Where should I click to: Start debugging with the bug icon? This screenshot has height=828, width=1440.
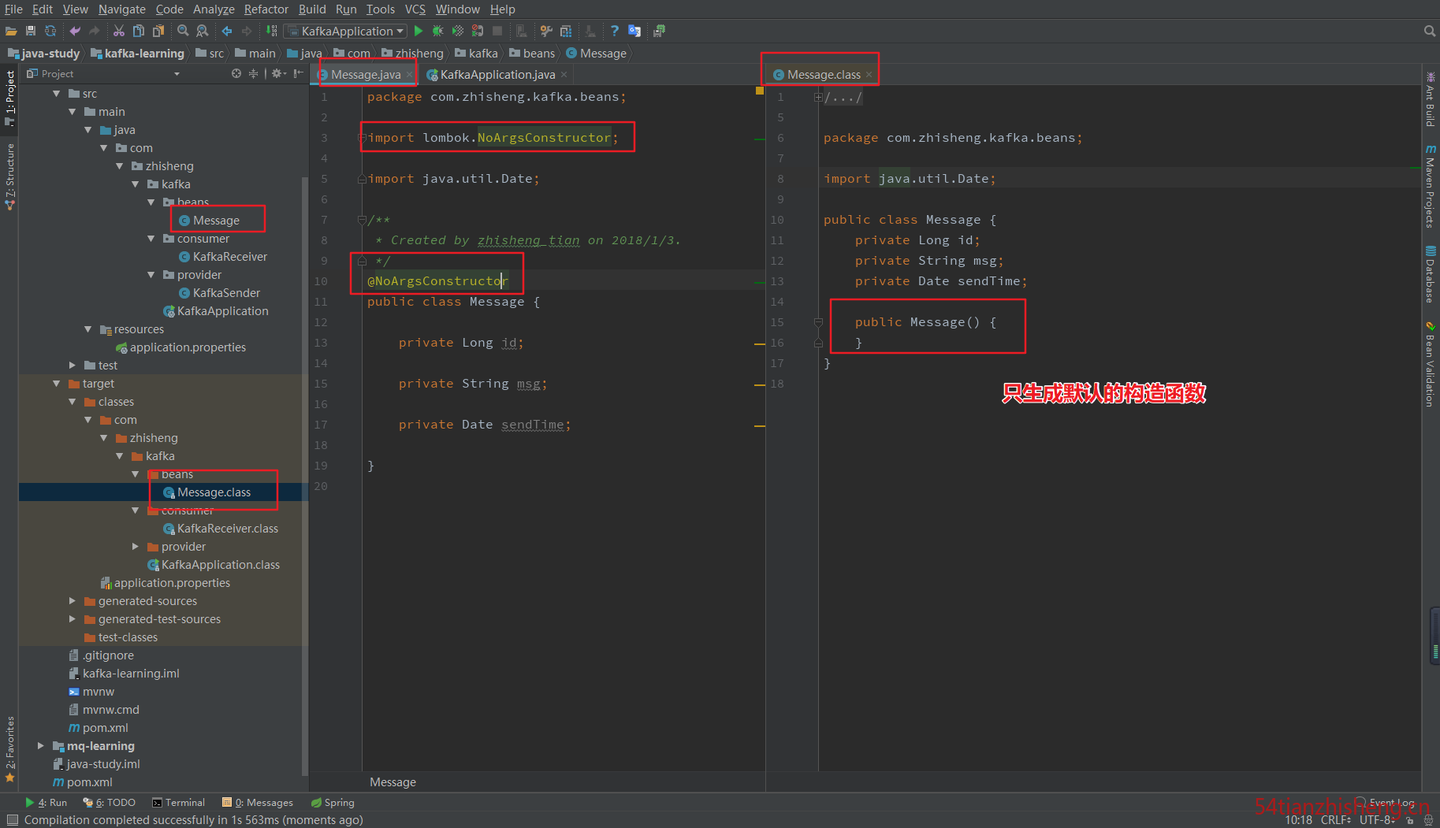[x=437, y=31]
